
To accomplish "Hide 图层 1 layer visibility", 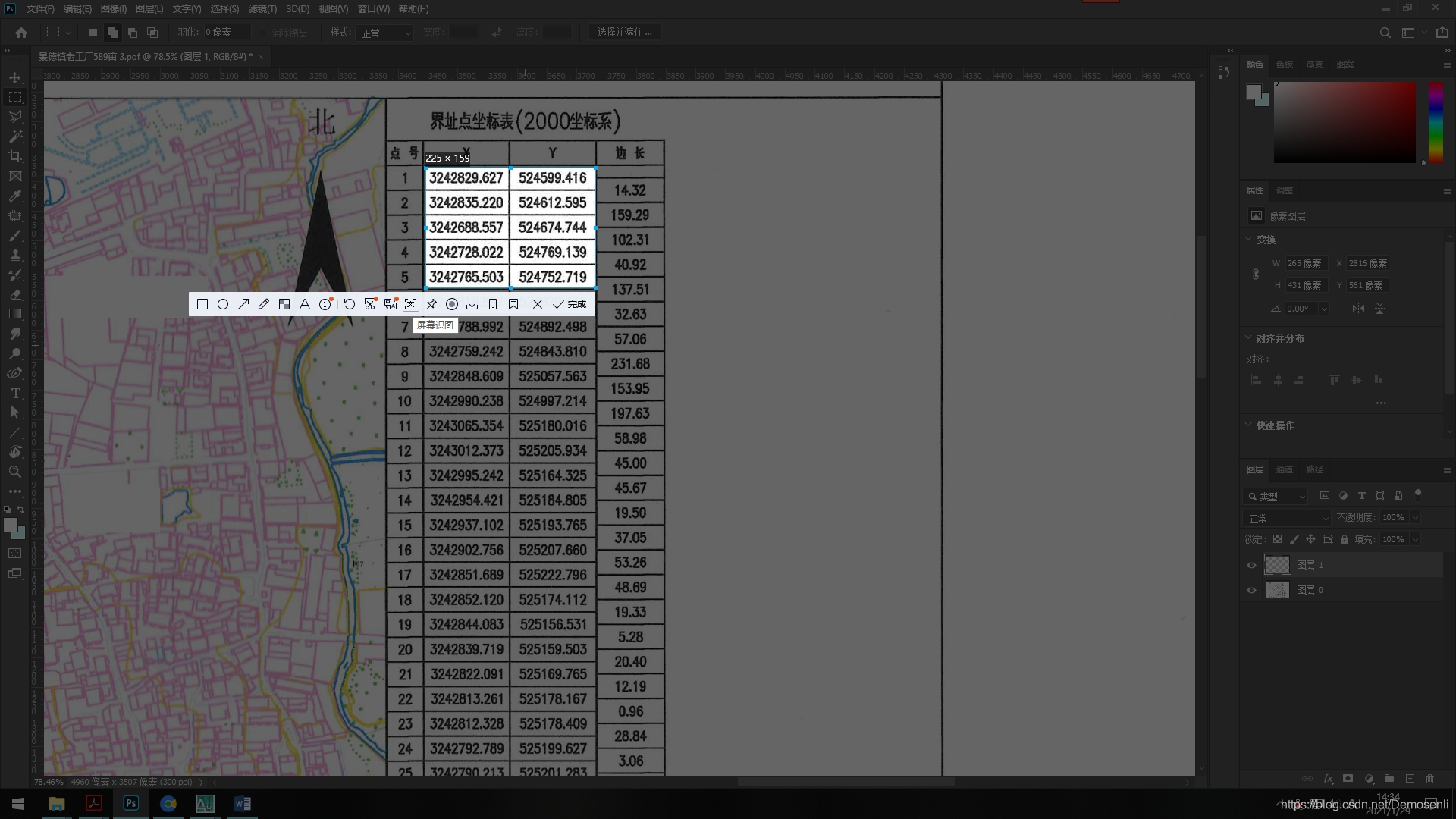I will (1251, 565).
